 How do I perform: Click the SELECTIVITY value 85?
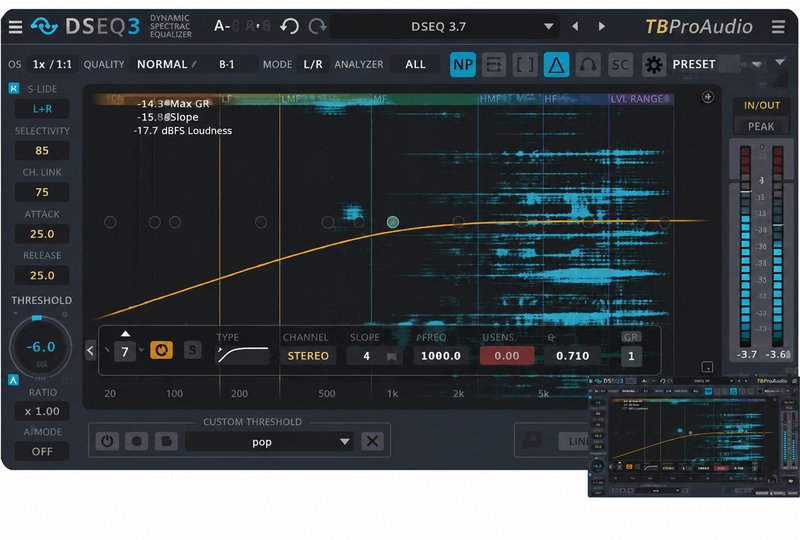pyautogui.click(x=42, y=151)
